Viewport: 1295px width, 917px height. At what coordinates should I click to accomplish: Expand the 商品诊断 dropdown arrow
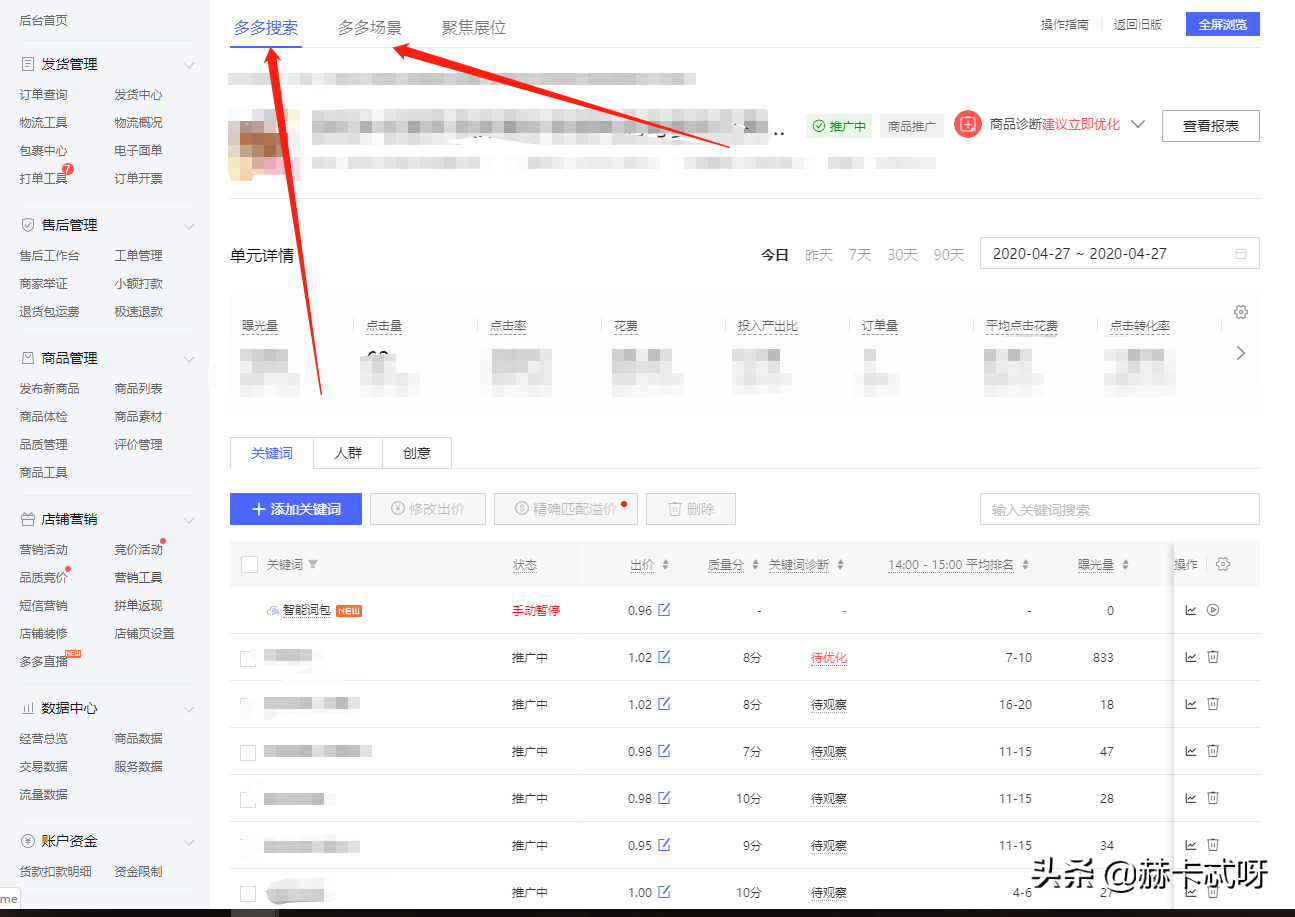[1137, 125]
